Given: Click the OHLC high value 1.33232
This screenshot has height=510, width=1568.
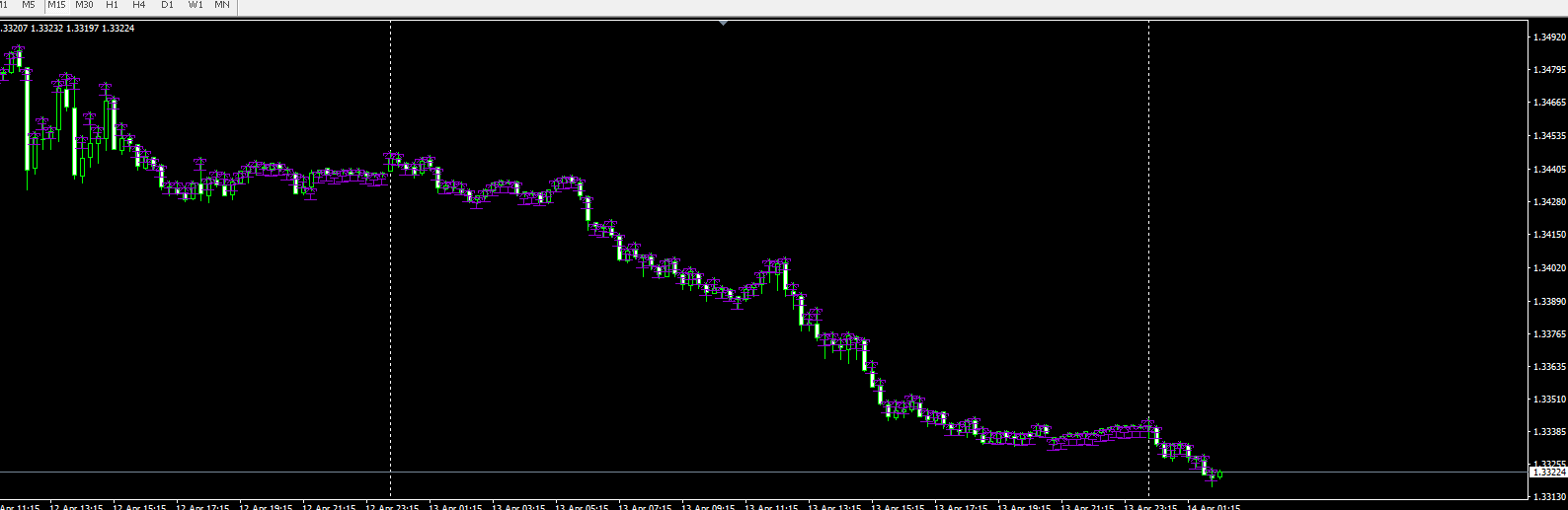Looking at the screenshot, I should [x=47, y=28].
